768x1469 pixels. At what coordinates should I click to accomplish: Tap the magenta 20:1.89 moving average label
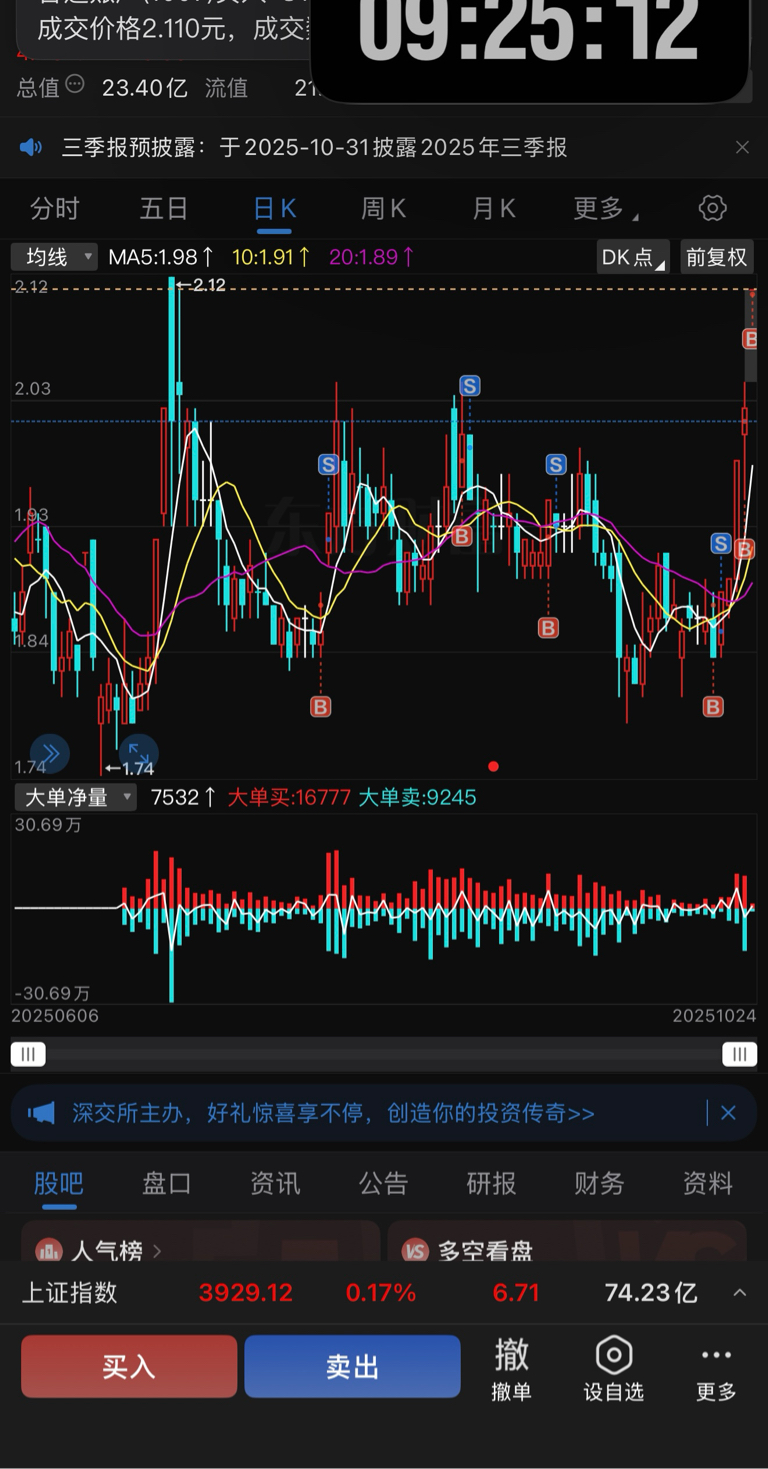[372, 257]
